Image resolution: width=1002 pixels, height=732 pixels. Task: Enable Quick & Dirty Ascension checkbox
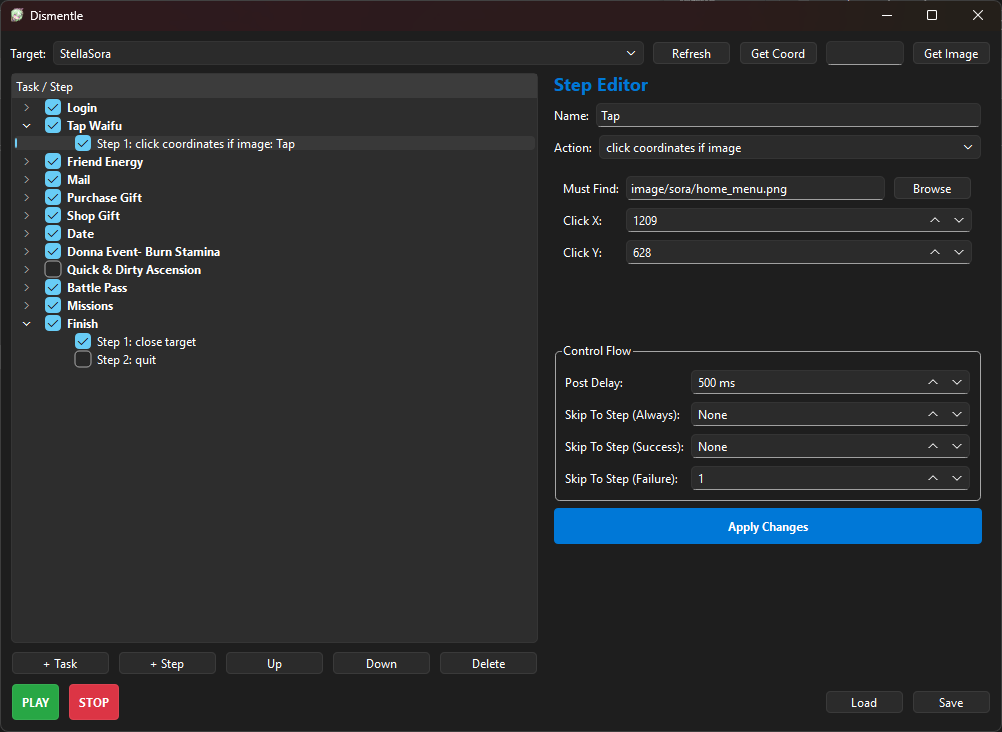point(53,269)
